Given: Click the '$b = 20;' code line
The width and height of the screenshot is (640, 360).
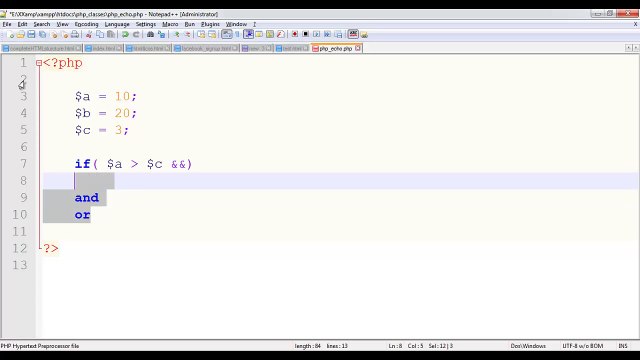Looking at the screenshot, I should click(x=106, y=113).
